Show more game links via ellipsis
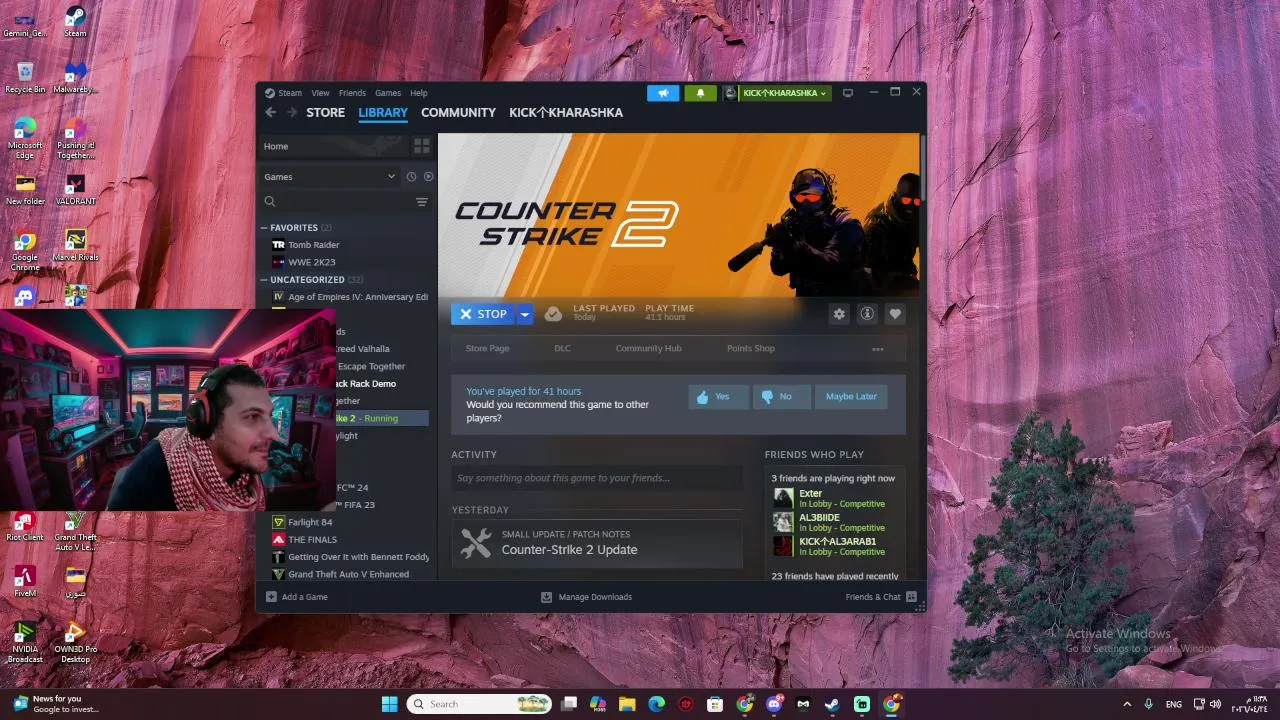Viewport: 1280px width, 720px height. [878, 349]
